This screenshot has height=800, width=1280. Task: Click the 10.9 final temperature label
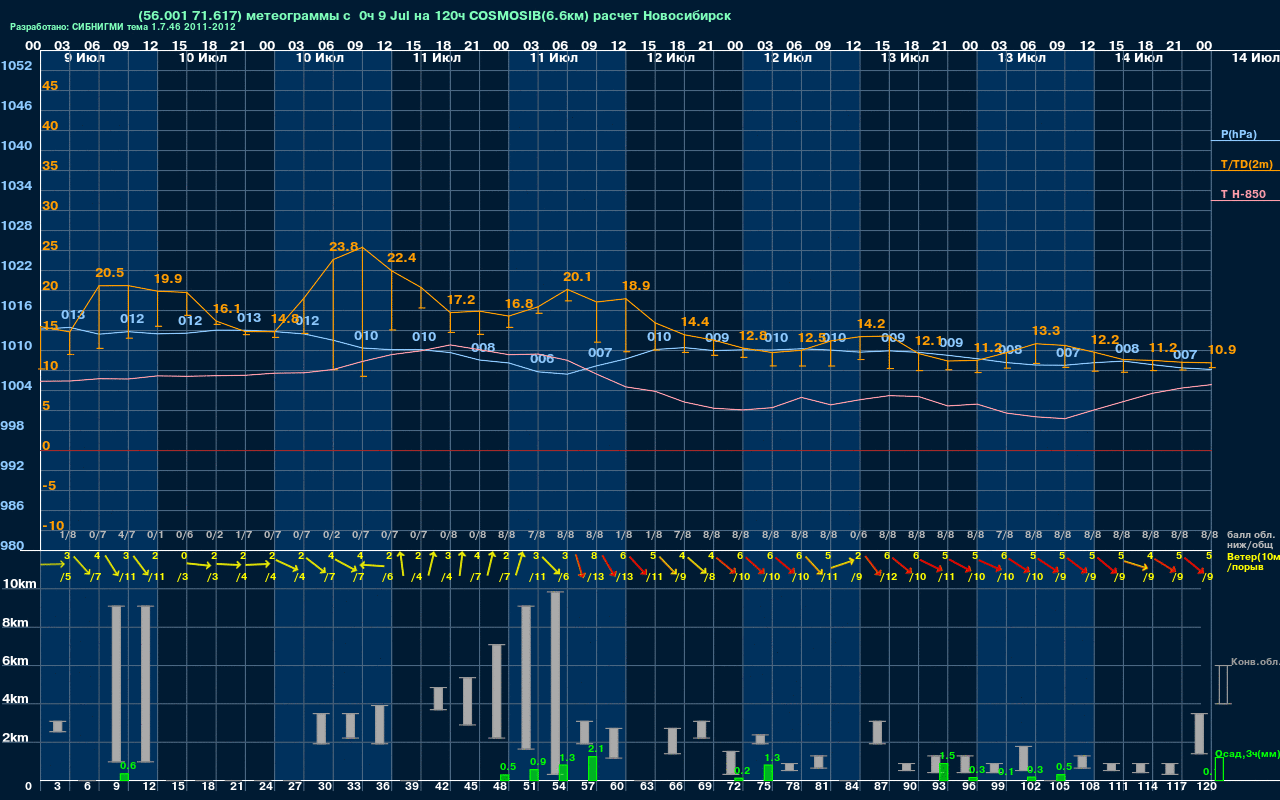(1221, 349)
